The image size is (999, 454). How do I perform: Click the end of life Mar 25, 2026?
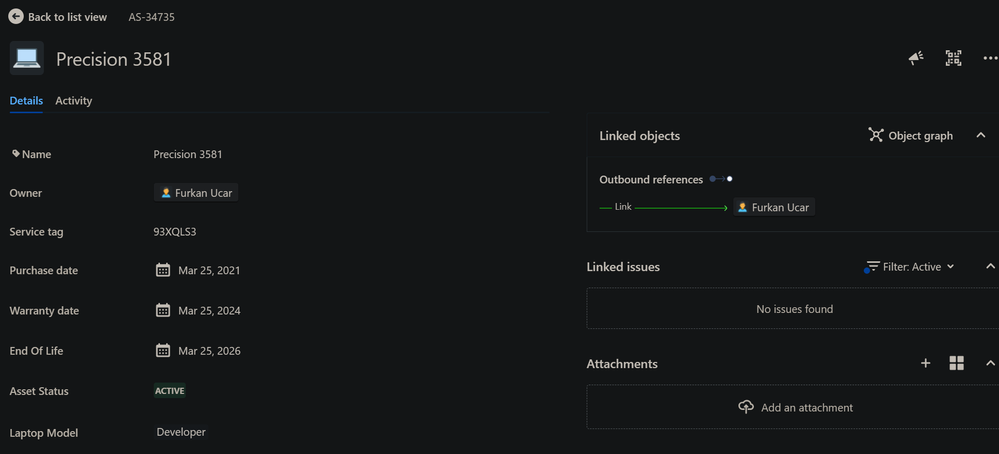pos(210,351)
